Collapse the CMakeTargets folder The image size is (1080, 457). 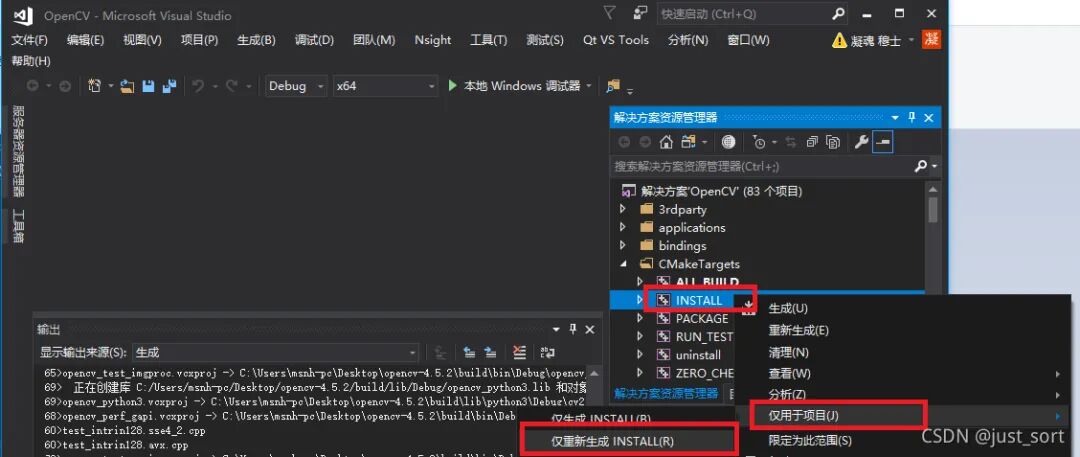tap(623, 263)
